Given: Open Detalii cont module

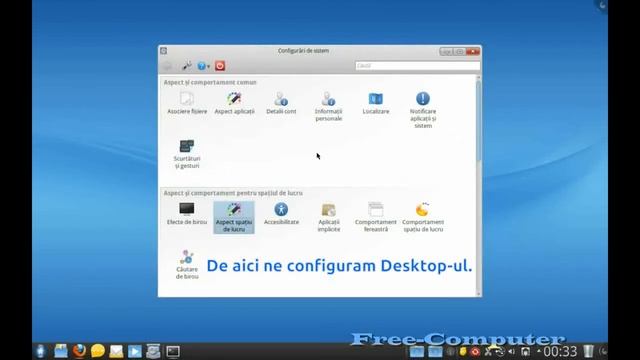Looking at the screenshot, I should click(281, 103).
